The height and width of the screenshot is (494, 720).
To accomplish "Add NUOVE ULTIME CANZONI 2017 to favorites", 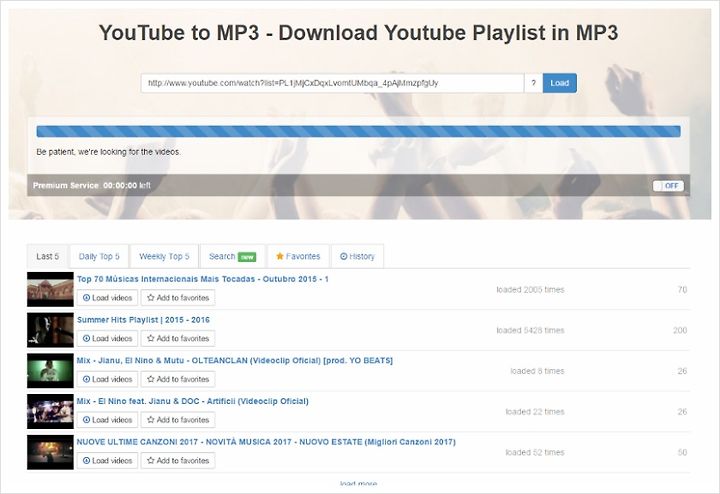I will coord(178,460).
